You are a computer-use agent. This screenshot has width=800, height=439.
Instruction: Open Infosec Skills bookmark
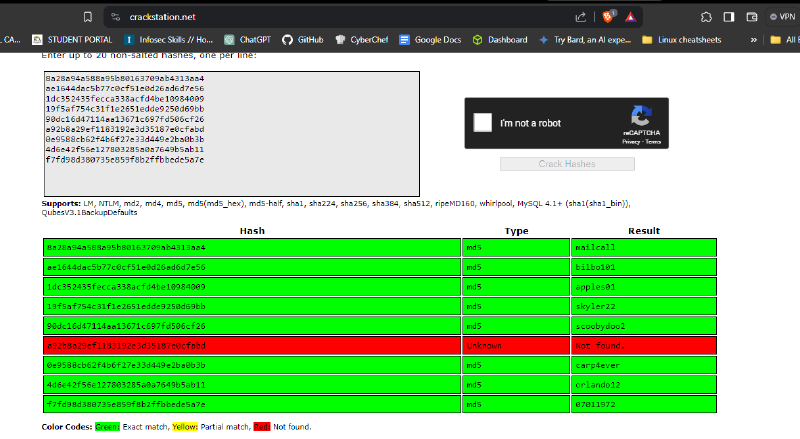tap(168, 40)
